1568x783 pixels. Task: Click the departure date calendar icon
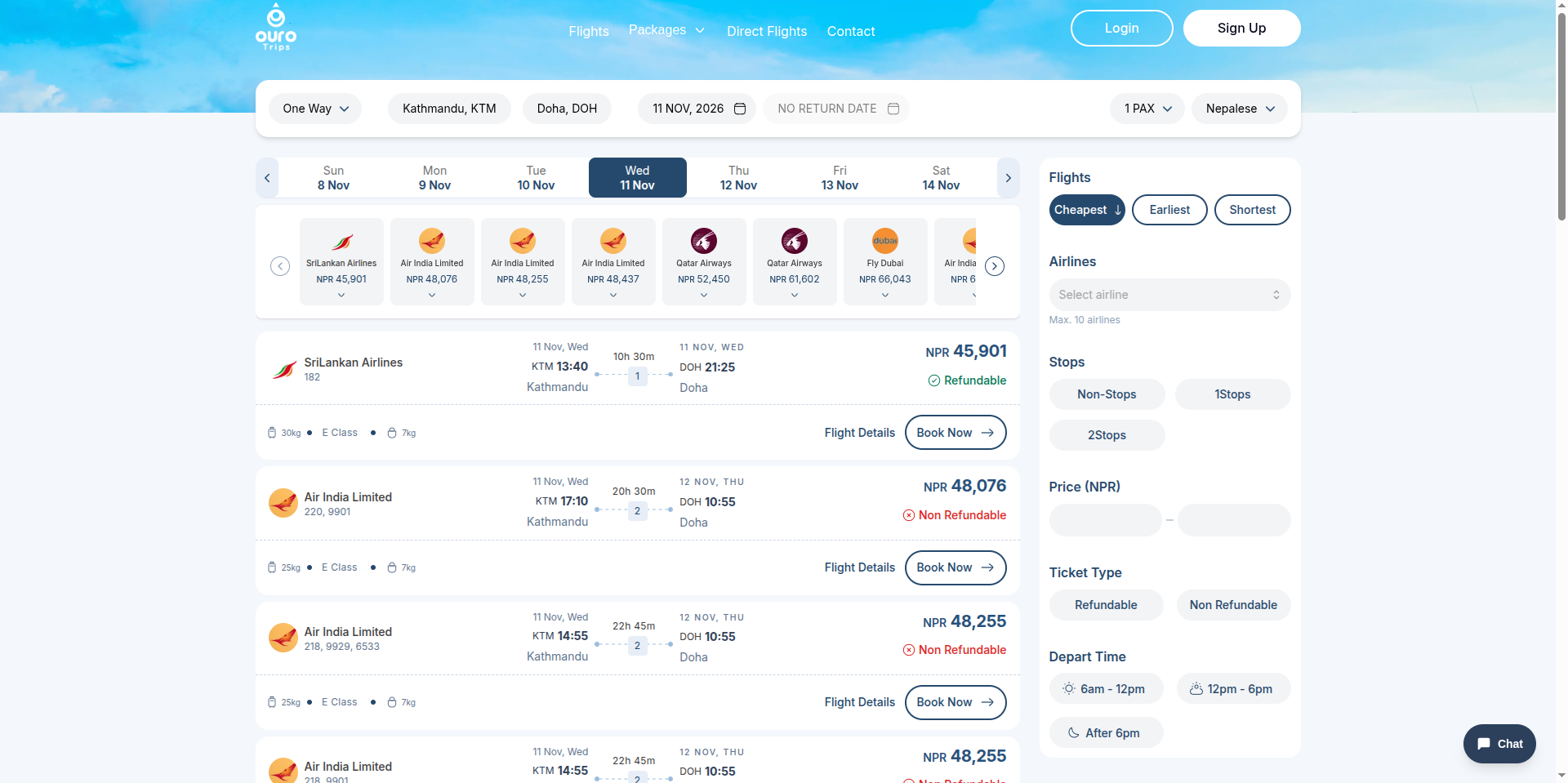pyautogui.click(x=740, y=109)
